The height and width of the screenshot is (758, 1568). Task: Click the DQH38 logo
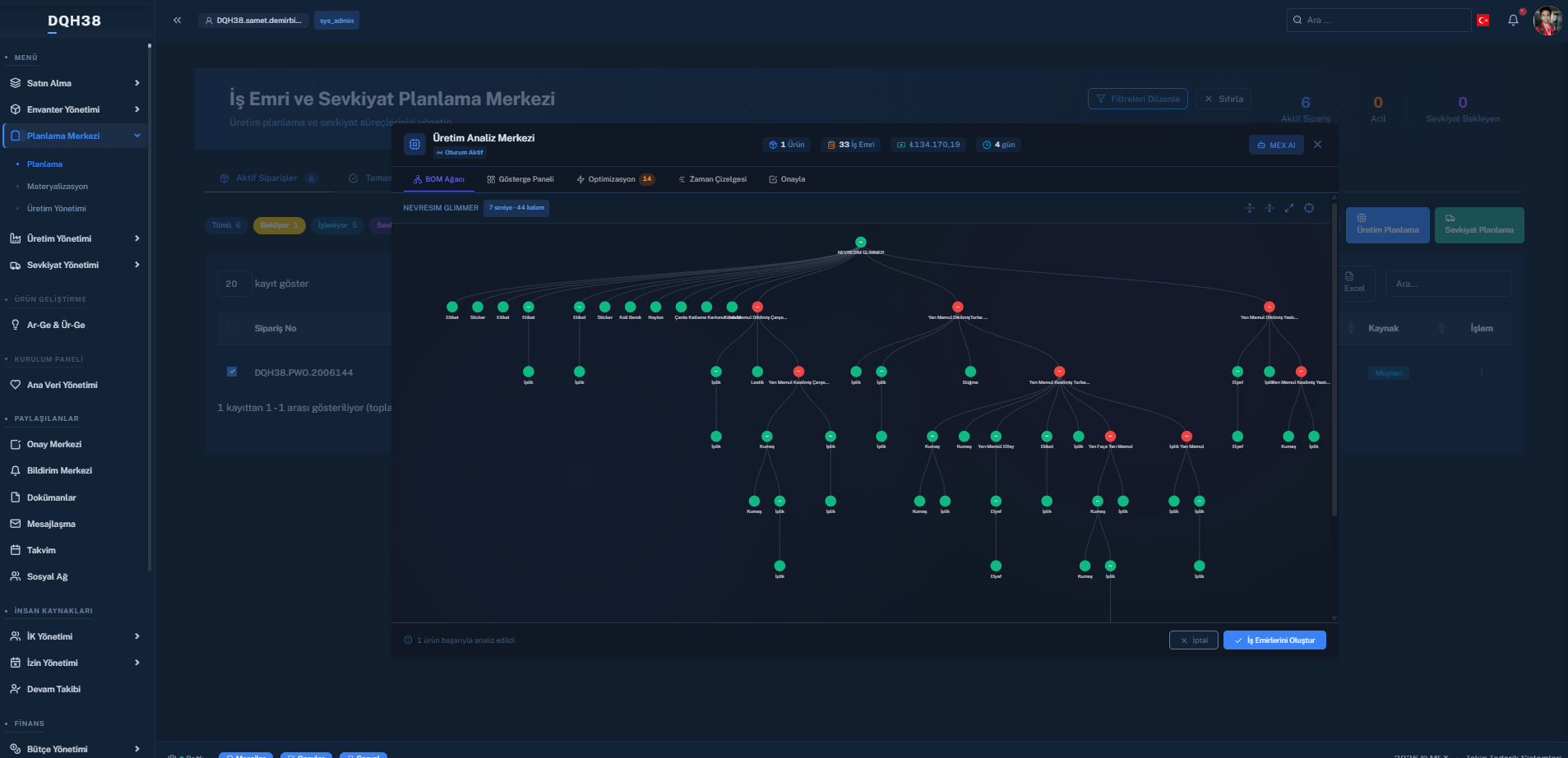[74, 21]
